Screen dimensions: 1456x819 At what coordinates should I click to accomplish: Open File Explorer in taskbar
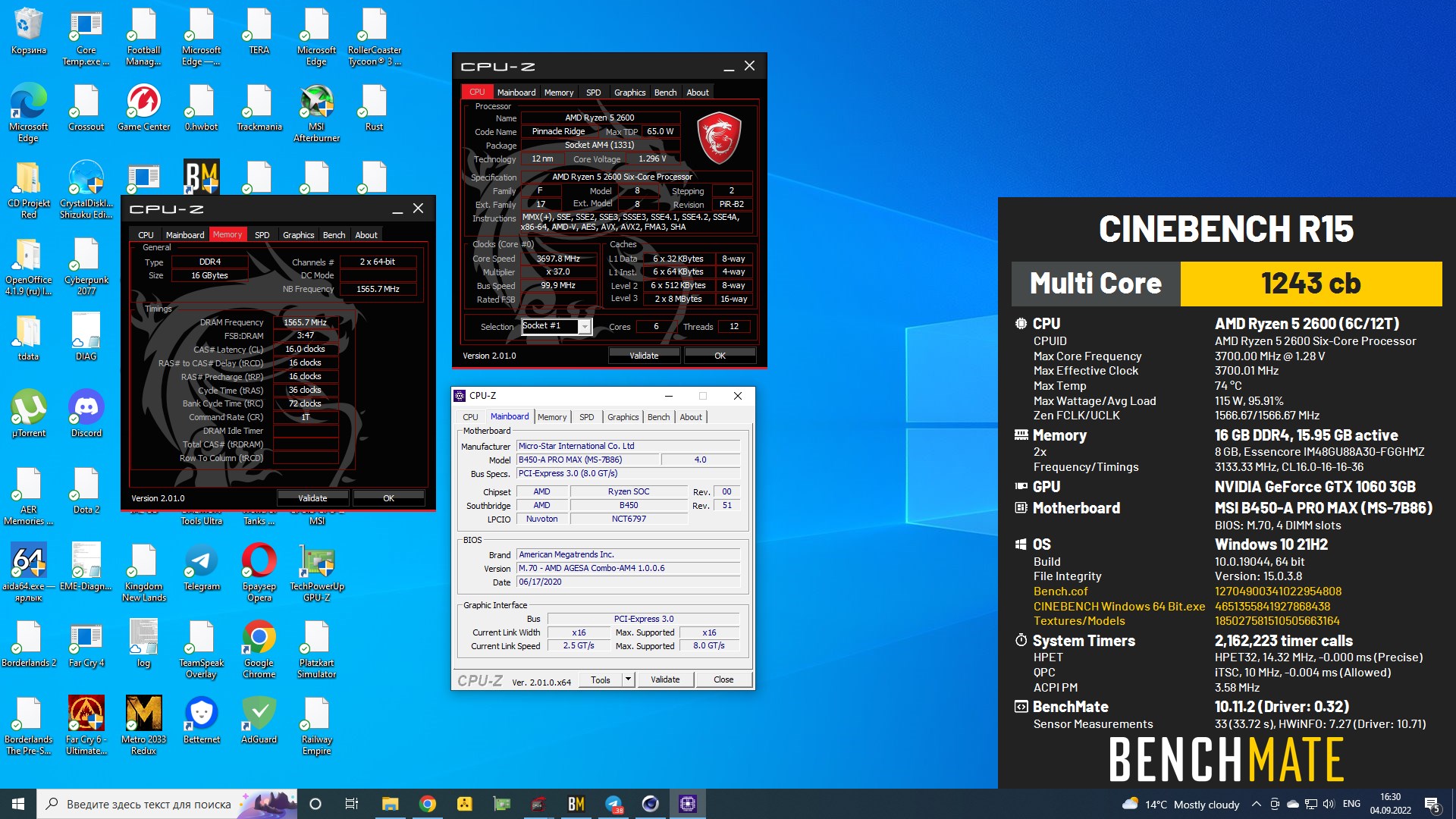point(390,804)
